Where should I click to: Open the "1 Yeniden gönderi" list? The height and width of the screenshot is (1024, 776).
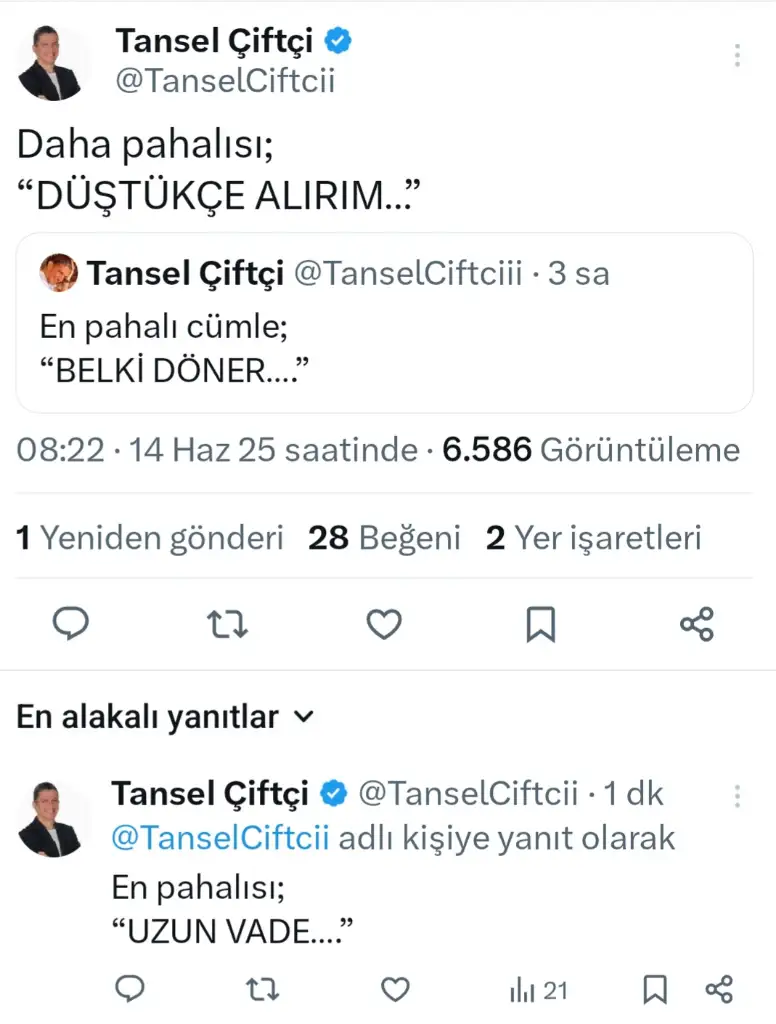point(150,538)
